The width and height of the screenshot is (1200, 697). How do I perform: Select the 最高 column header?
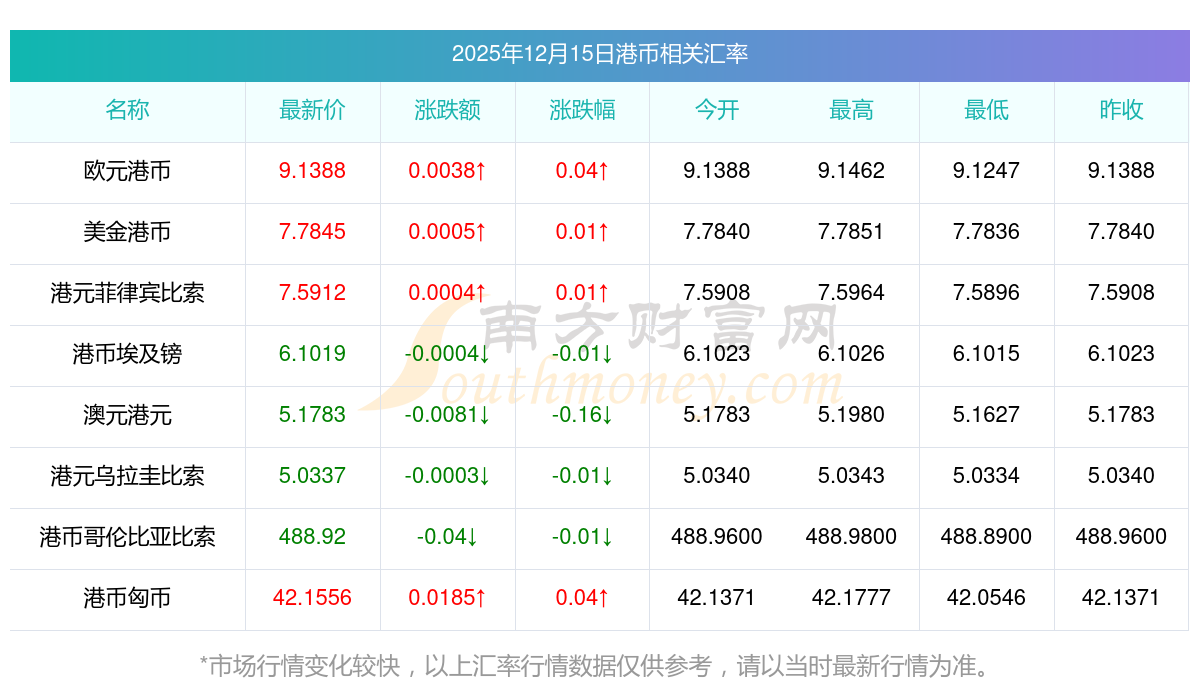click(851, 110)
